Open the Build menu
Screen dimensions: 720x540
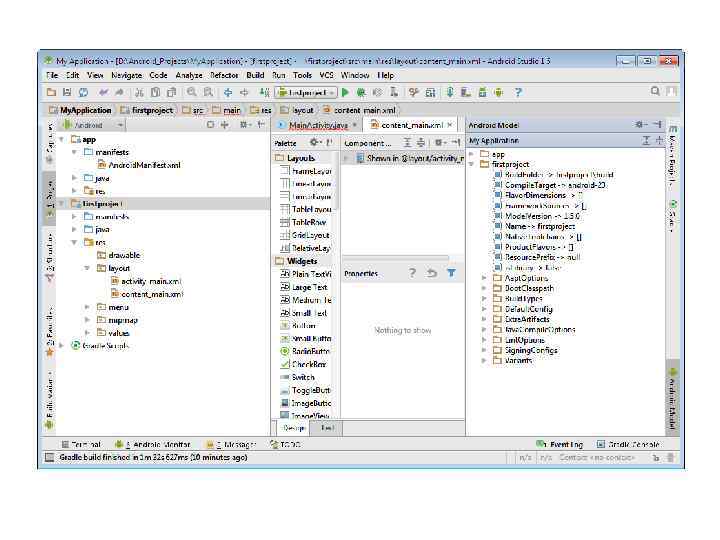255,75
